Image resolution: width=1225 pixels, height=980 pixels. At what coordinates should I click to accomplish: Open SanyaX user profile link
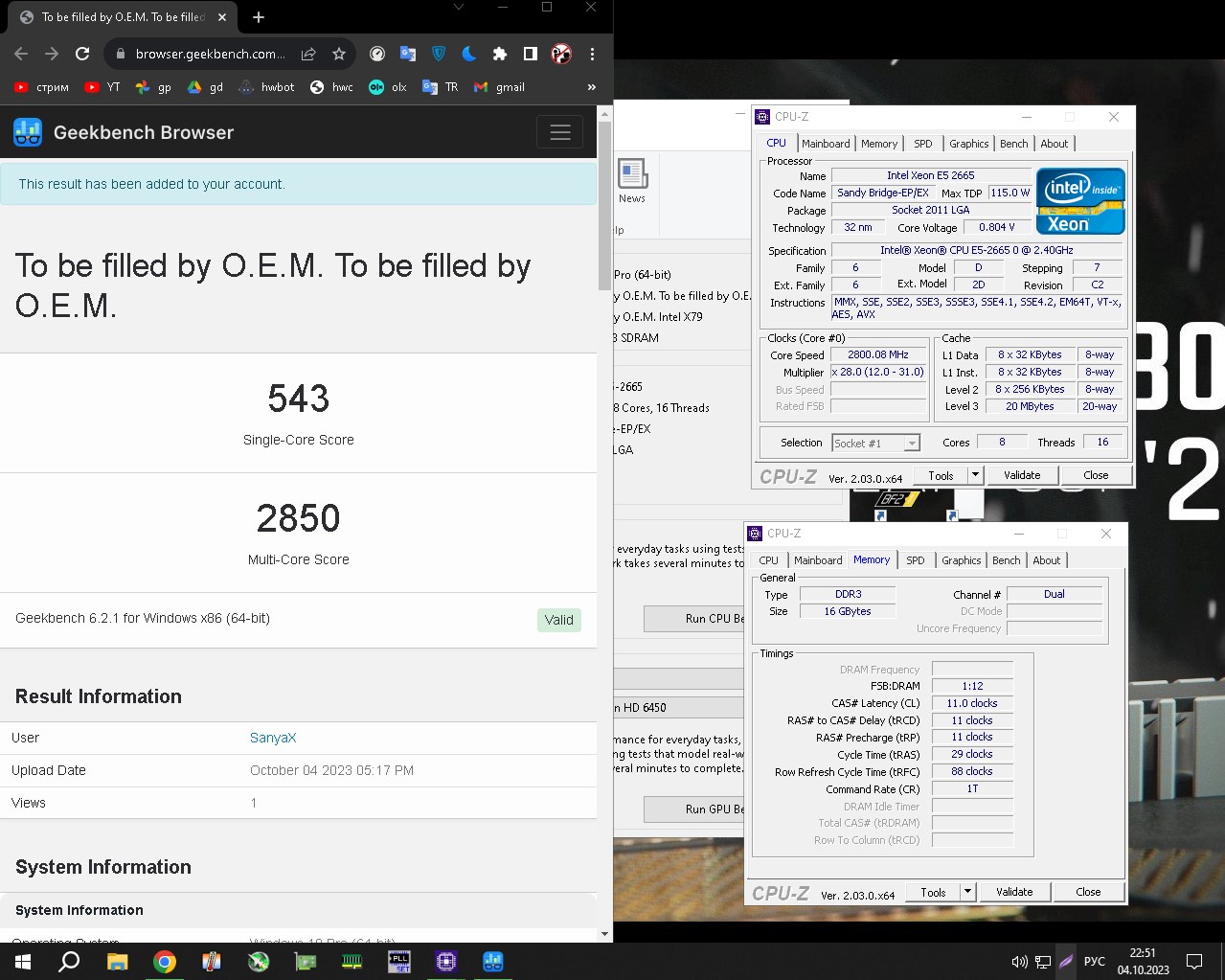coord(273,738)
